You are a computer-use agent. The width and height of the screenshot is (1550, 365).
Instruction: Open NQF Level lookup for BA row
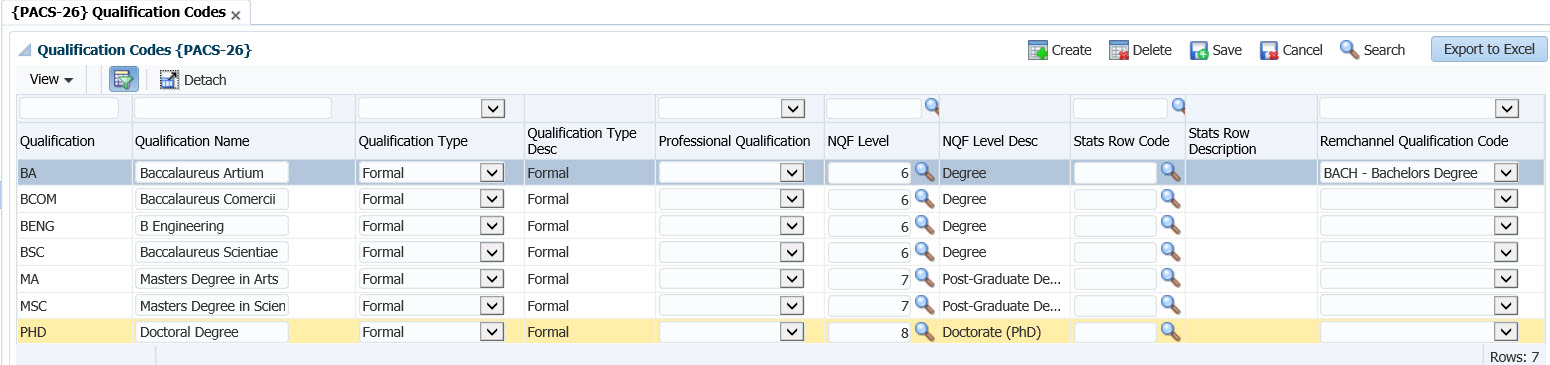point(925,172)
